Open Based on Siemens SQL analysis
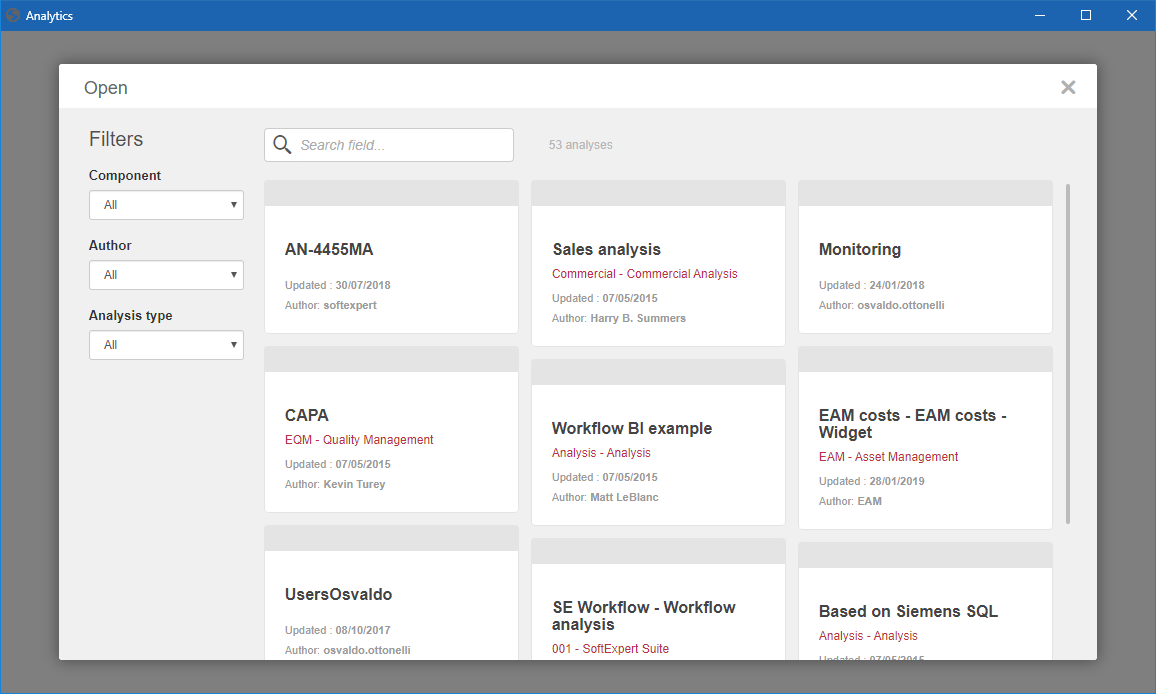This screenshot has width=1156, height=694. pyautogui.click(x=925, y=602)
